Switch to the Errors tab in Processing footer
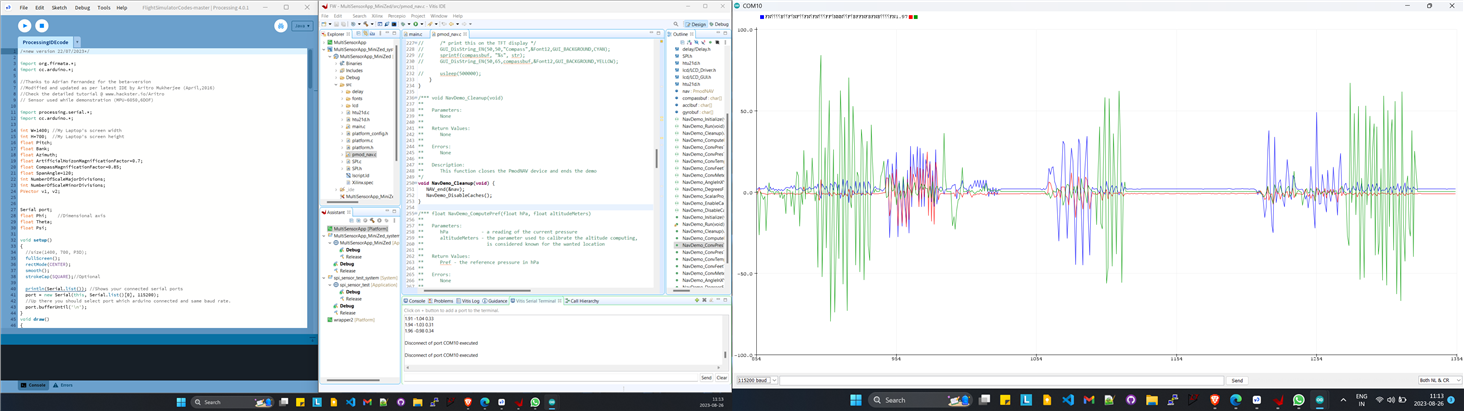 click(63, 384)
